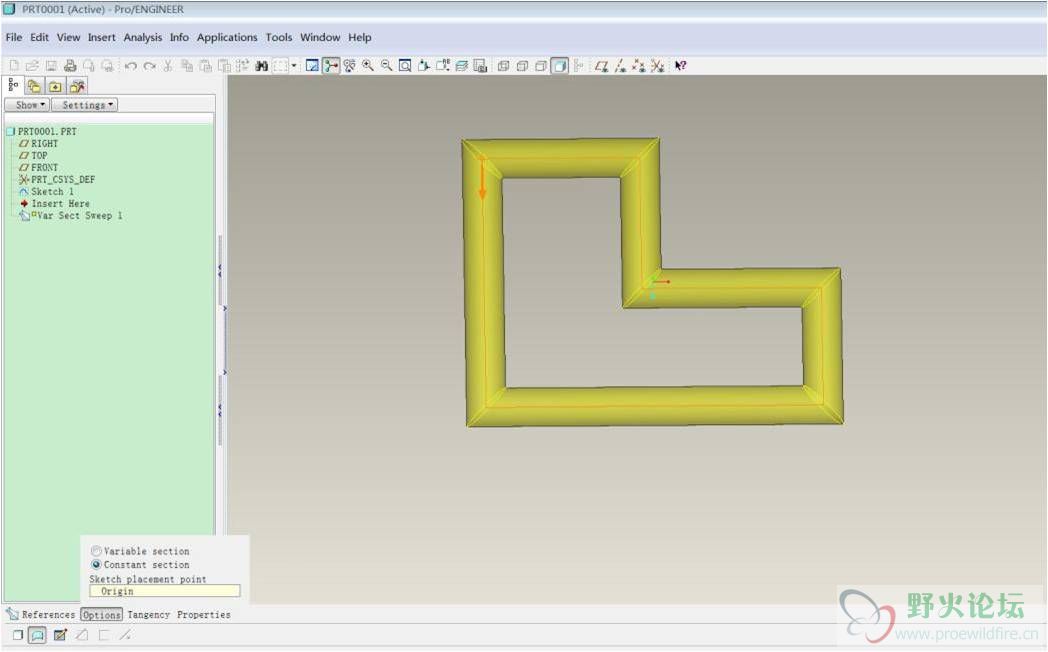1048x652 pixels.
Task: Open the Options dashboard panel
Action: 102,615
